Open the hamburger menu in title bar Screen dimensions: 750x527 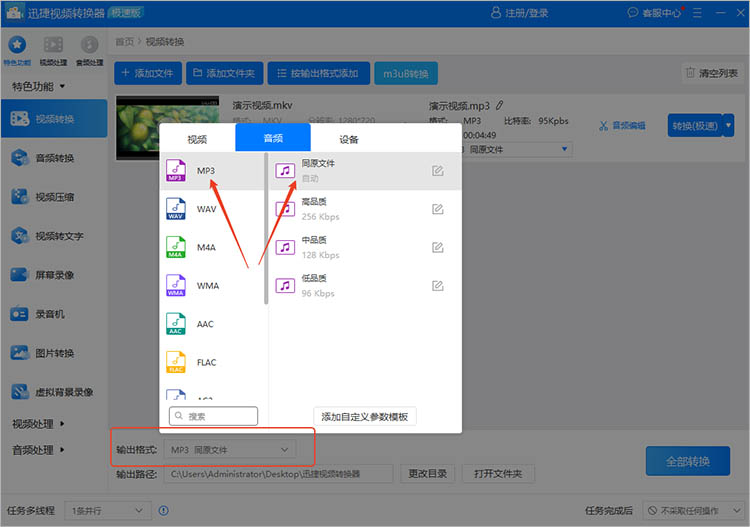coord(697,13)
